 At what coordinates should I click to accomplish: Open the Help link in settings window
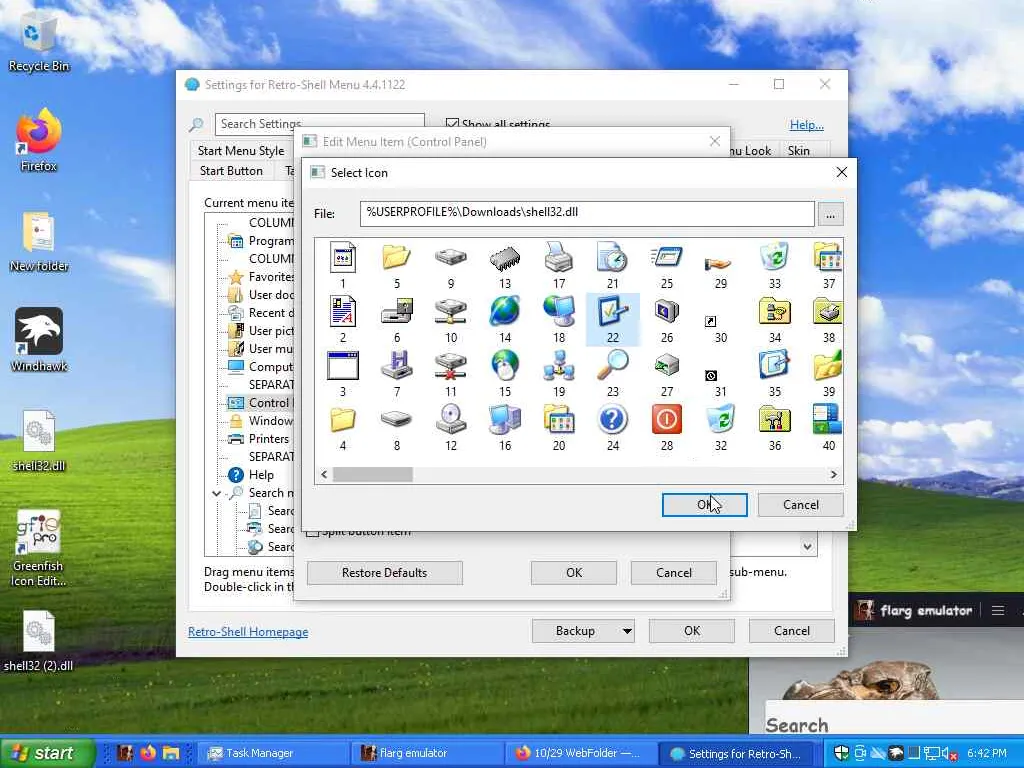click(807, 125)
